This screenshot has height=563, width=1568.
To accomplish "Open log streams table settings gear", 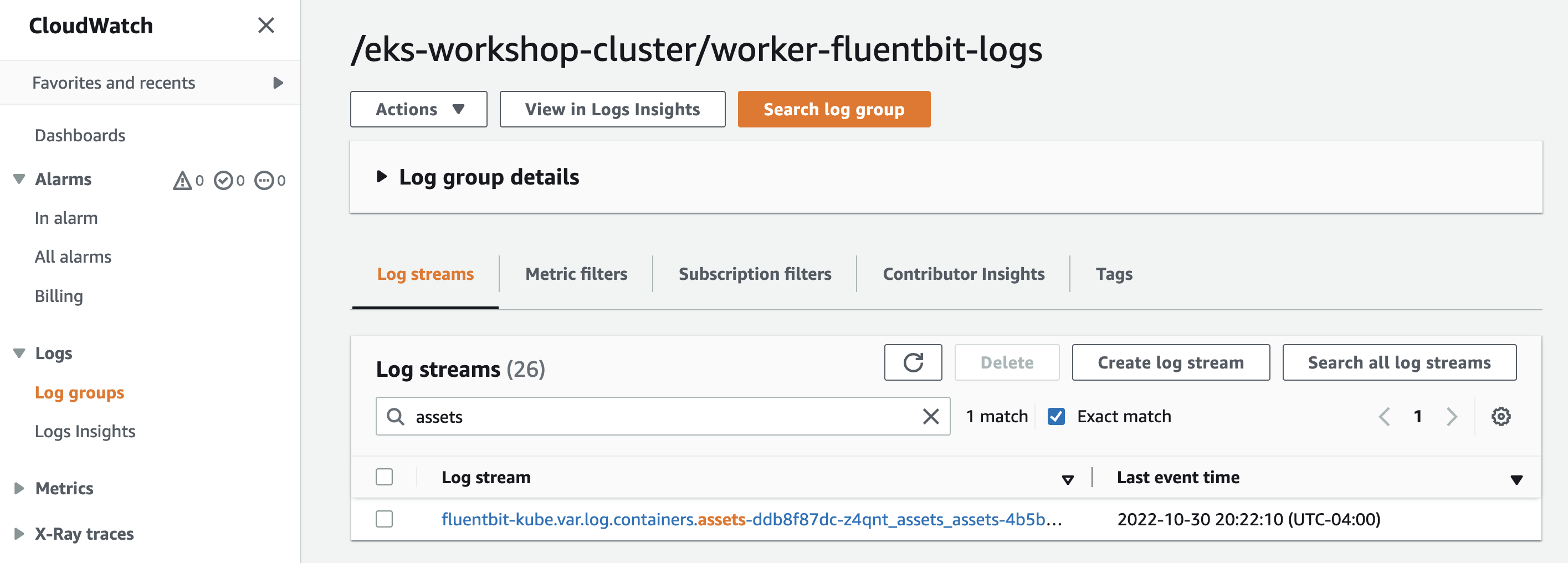I will 1500,416.
